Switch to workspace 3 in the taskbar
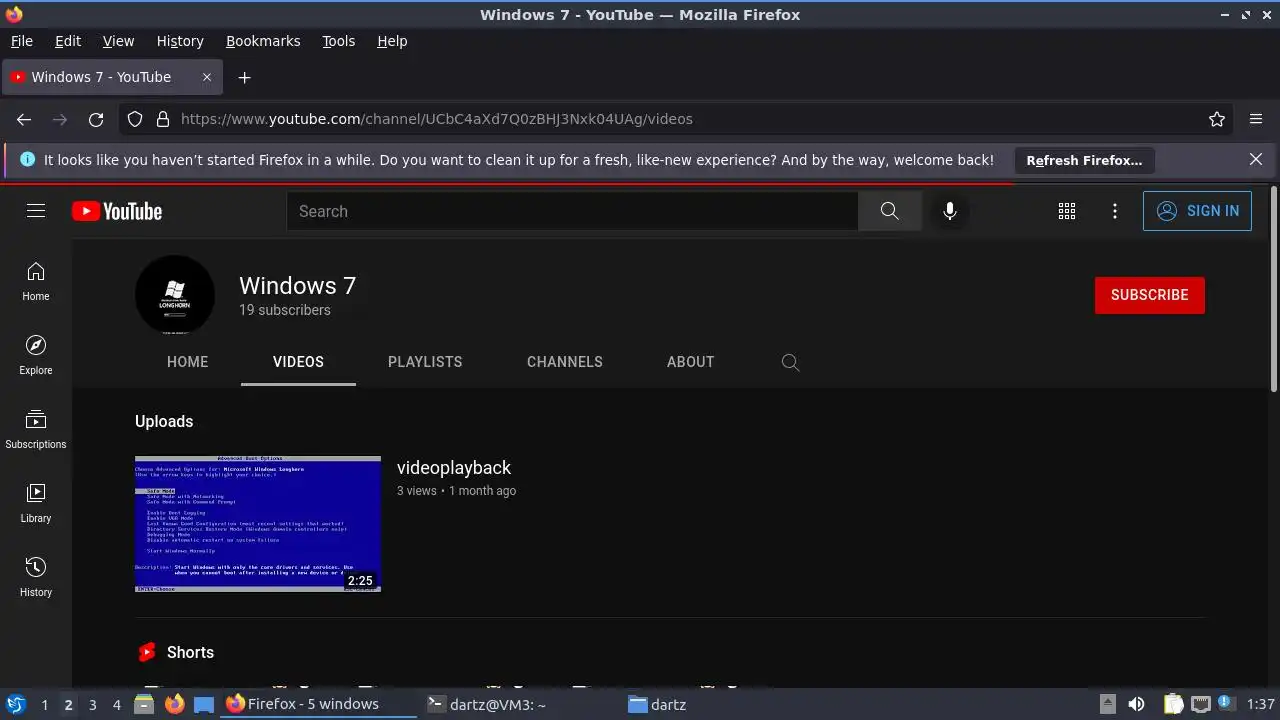 (x=92, y=705)
